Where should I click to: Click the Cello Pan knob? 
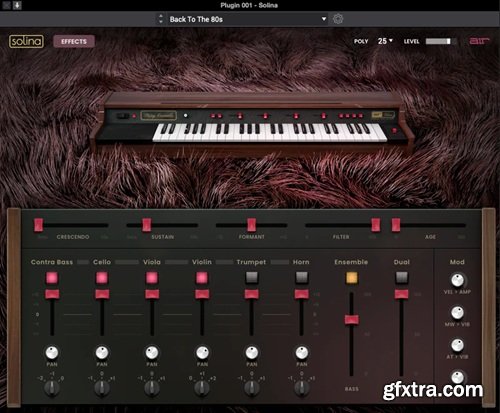tap(102, 352)
